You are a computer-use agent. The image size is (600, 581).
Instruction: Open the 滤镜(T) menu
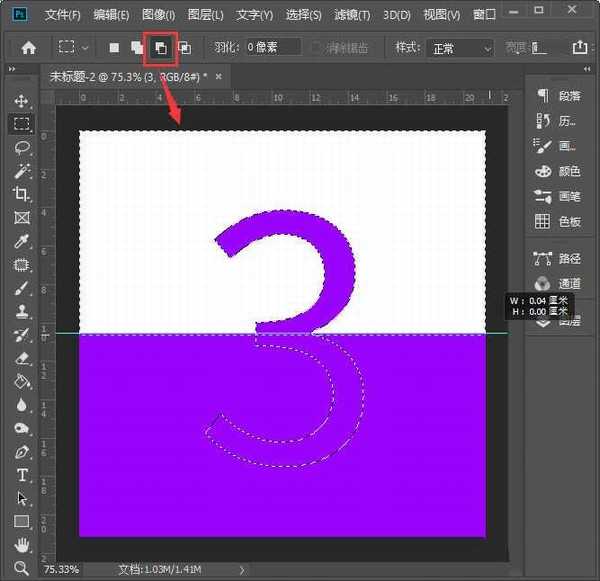coord(350,15)
